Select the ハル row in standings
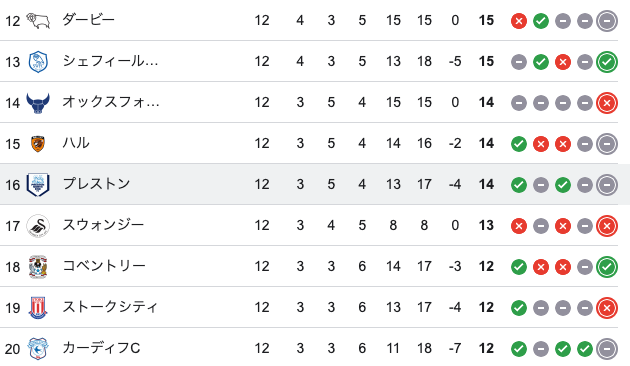630x366 pixels. pos(309,143)
